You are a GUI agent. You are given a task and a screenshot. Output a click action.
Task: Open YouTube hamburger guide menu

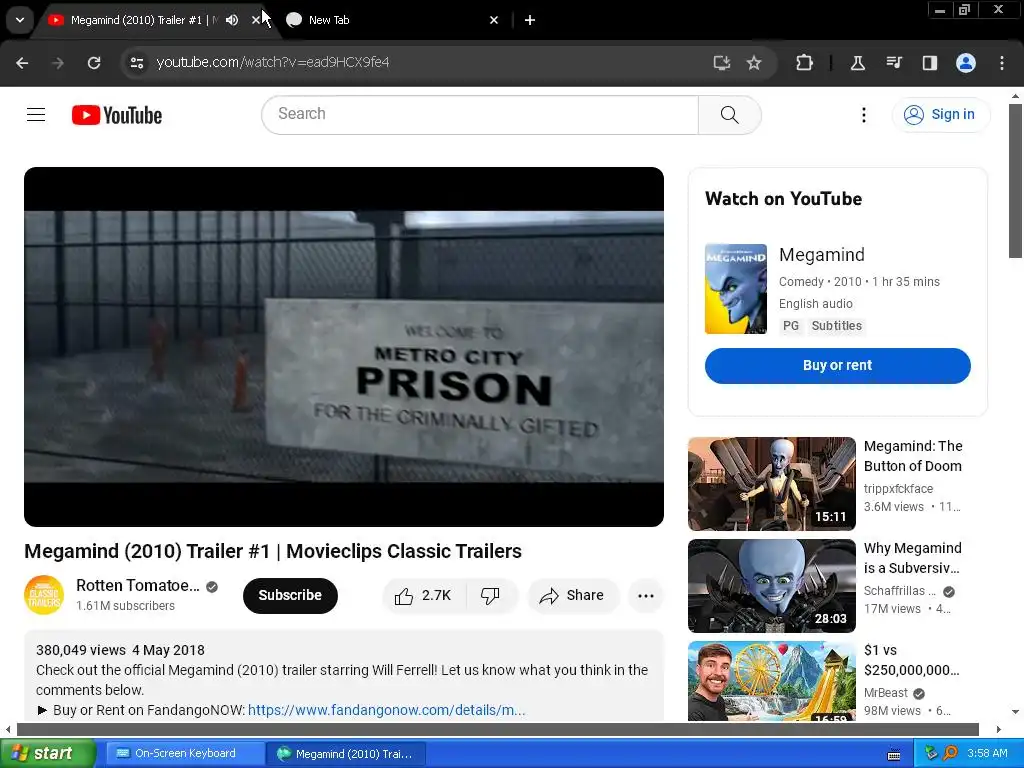click(x=36, y=115)
